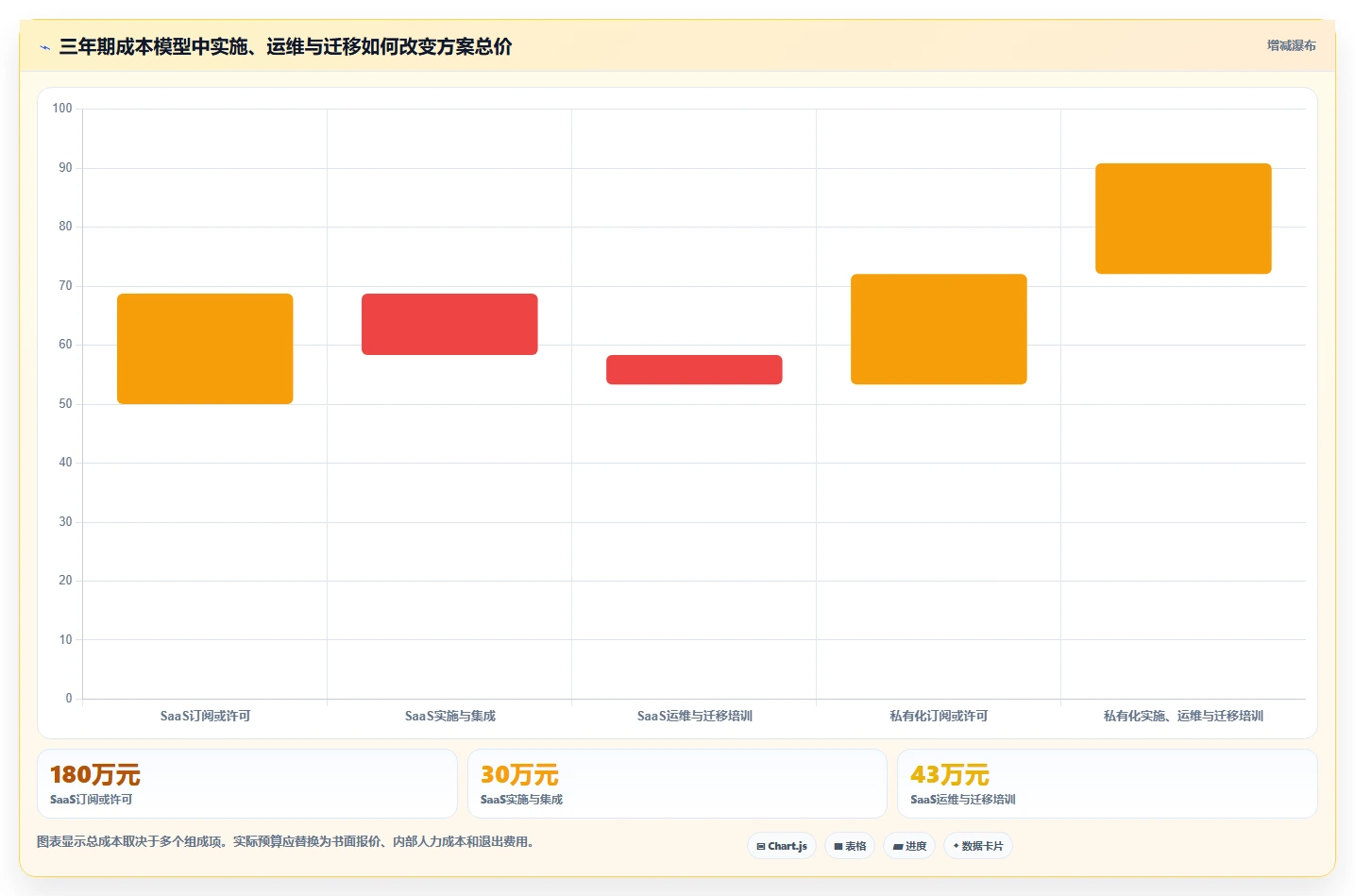Select the 表格 pill tag
Screen dimensions: 1355x896
850,846
